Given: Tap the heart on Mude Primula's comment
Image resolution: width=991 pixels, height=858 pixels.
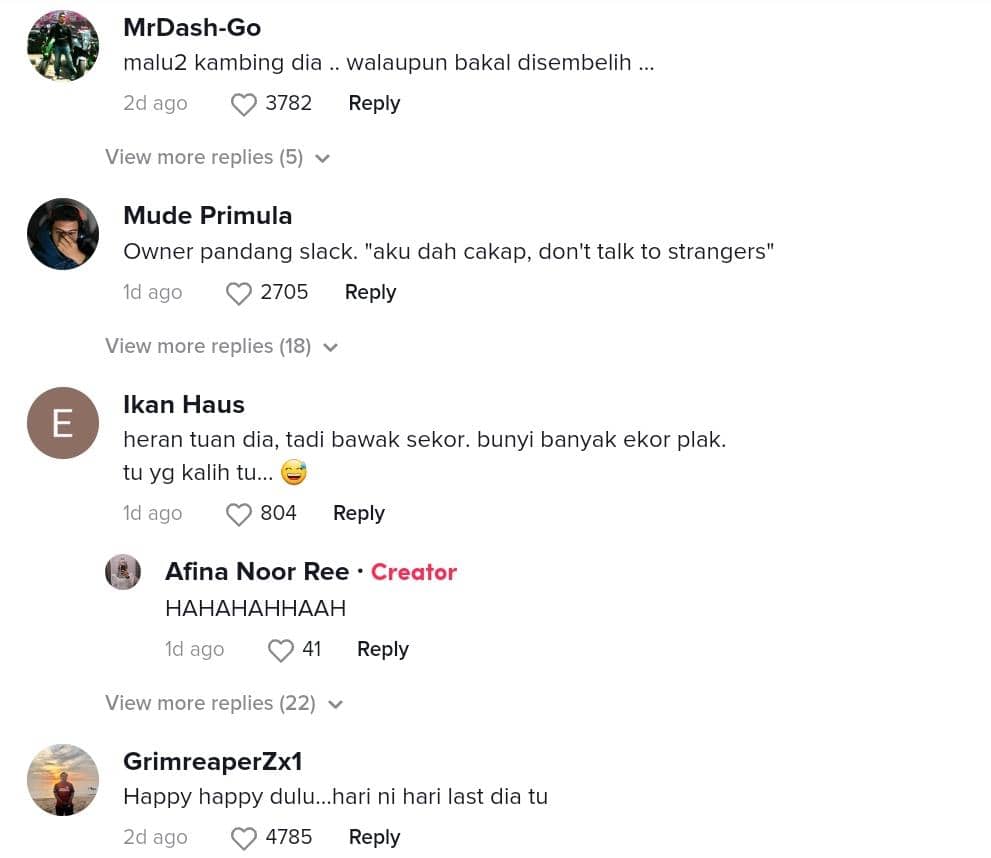Looking at the screenshot, I should [x=239, y=293].
